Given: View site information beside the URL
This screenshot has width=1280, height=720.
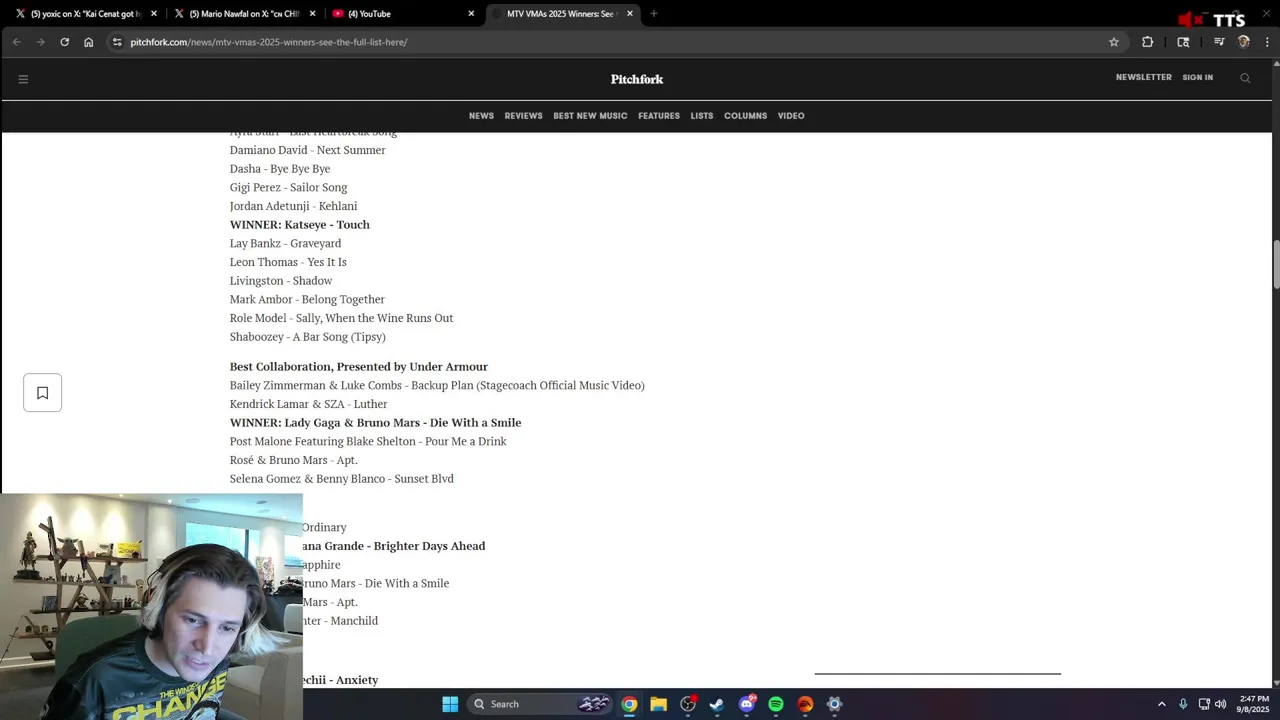Looking at the screenshot, I should pyautogui.click(x=117, y=42).
